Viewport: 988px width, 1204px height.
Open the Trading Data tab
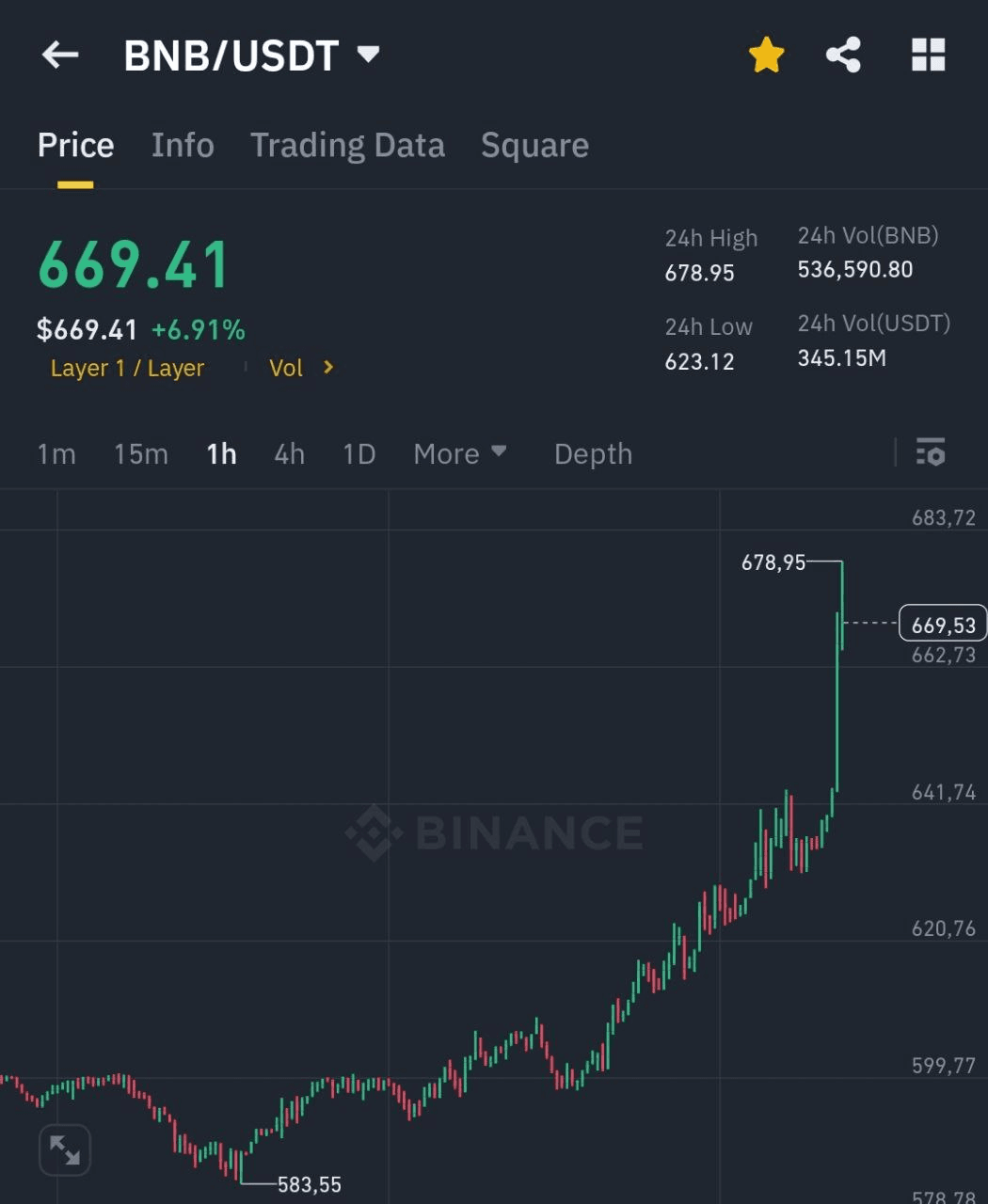click(347, 146)
